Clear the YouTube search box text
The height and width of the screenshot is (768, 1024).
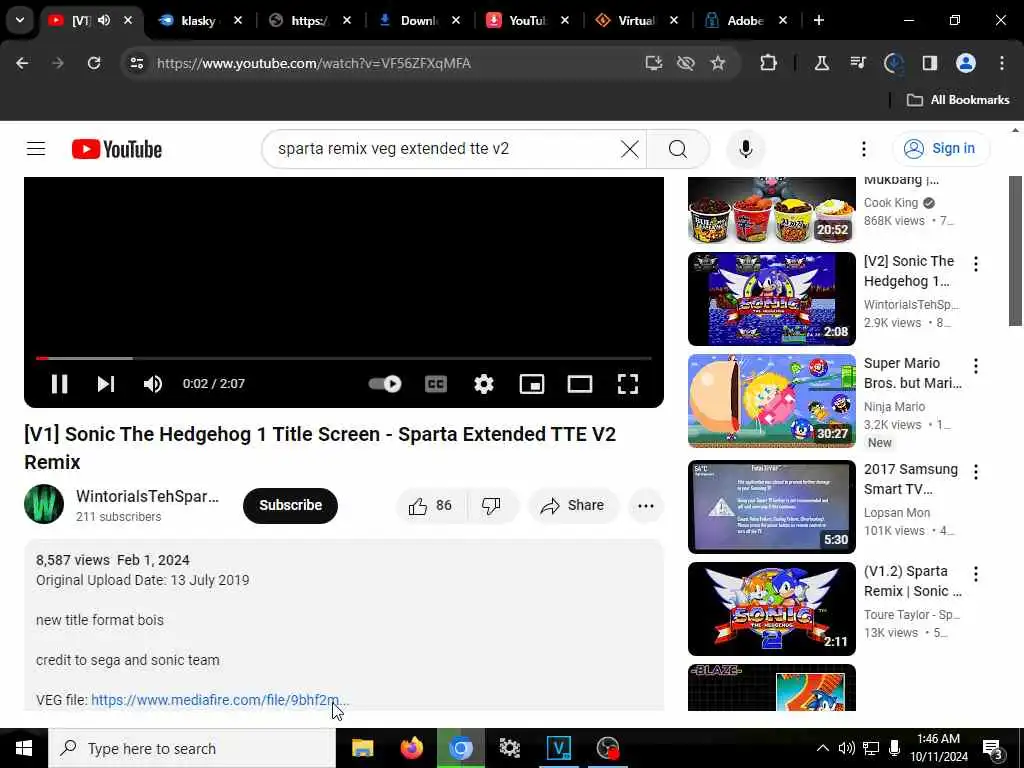[630, 149]
